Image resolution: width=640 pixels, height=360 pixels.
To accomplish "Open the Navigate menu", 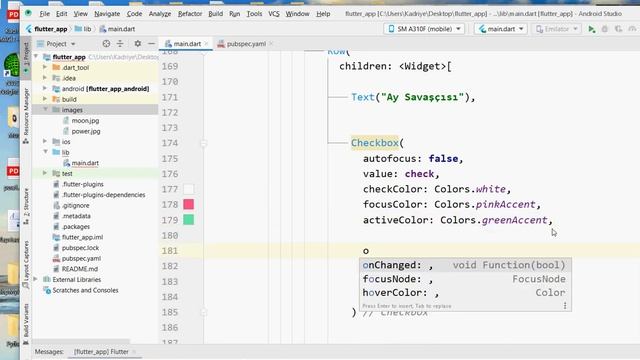I will coord(107,14).
